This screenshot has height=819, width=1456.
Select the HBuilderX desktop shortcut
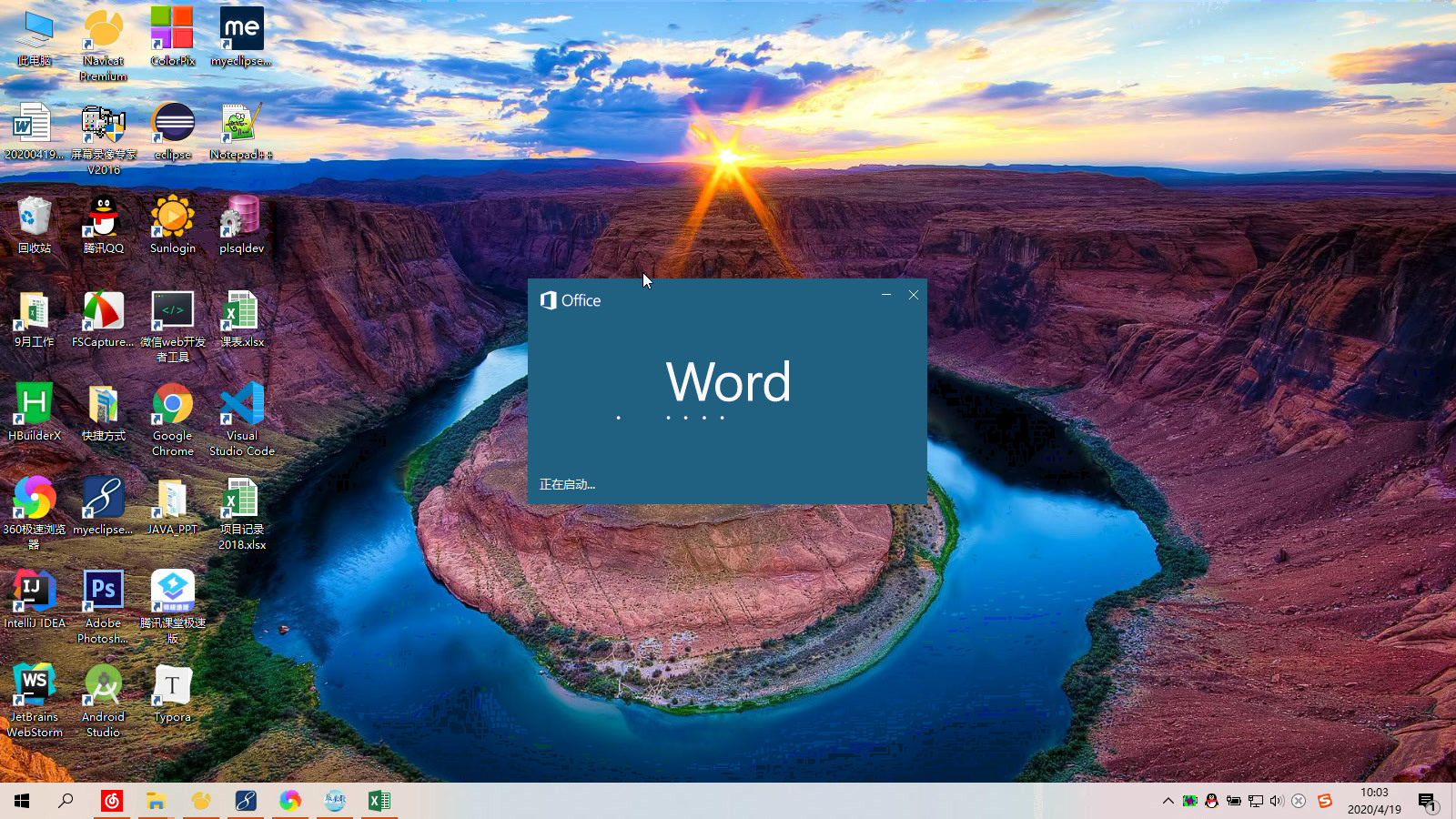coord(35,413)
